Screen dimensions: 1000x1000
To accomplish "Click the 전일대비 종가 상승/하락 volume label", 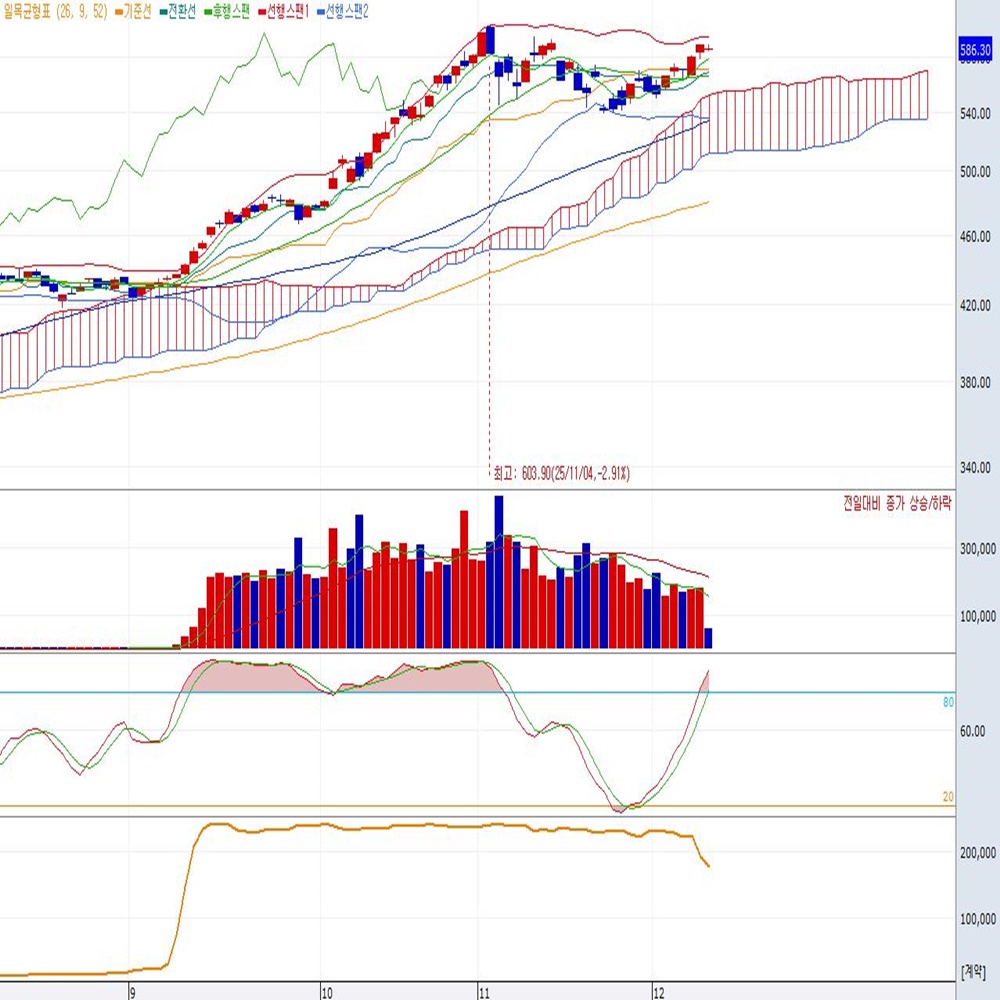I will coord(897,503).
